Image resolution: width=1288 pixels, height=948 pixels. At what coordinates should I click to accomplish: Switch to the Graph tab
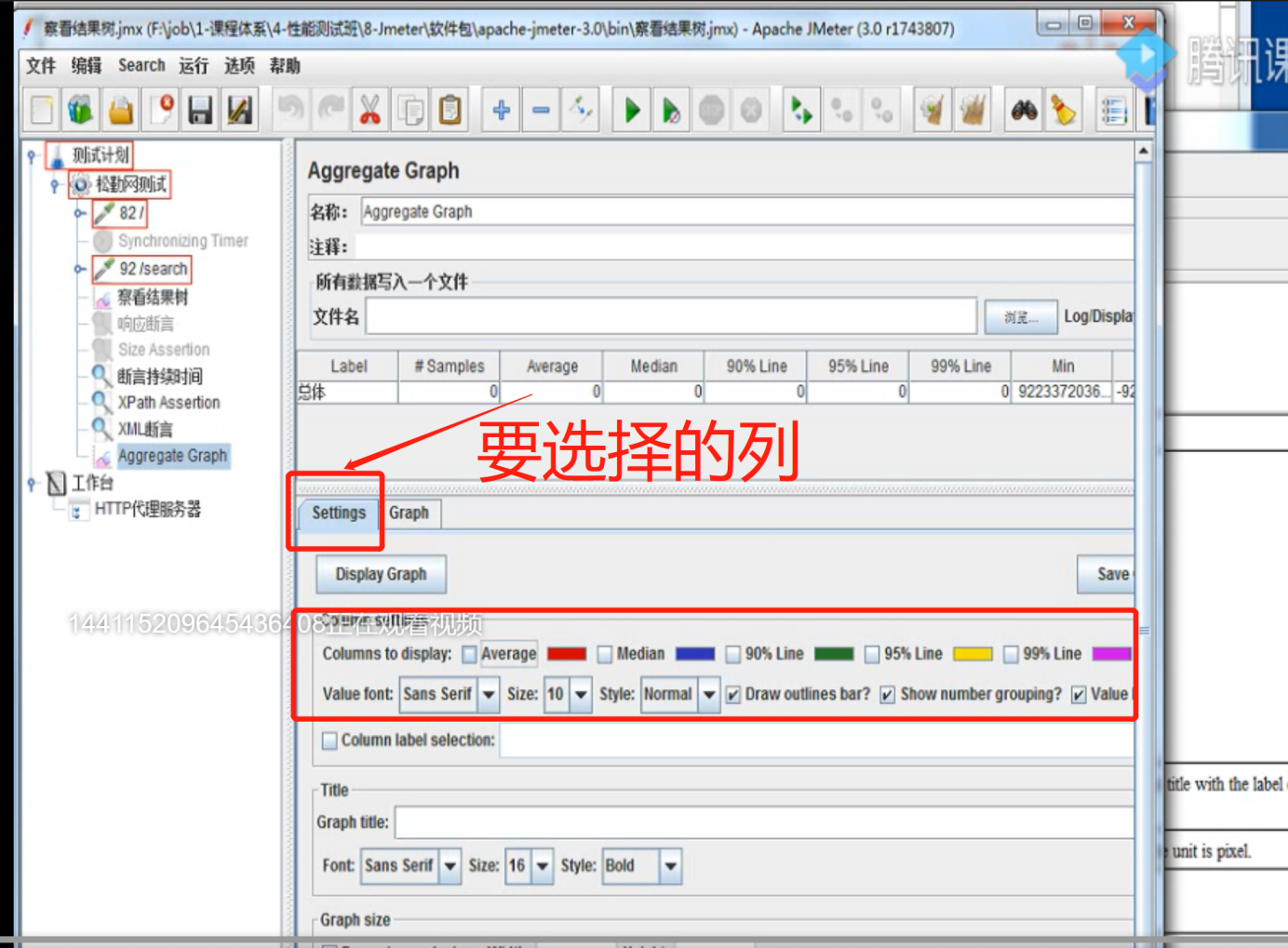point(409,513)
